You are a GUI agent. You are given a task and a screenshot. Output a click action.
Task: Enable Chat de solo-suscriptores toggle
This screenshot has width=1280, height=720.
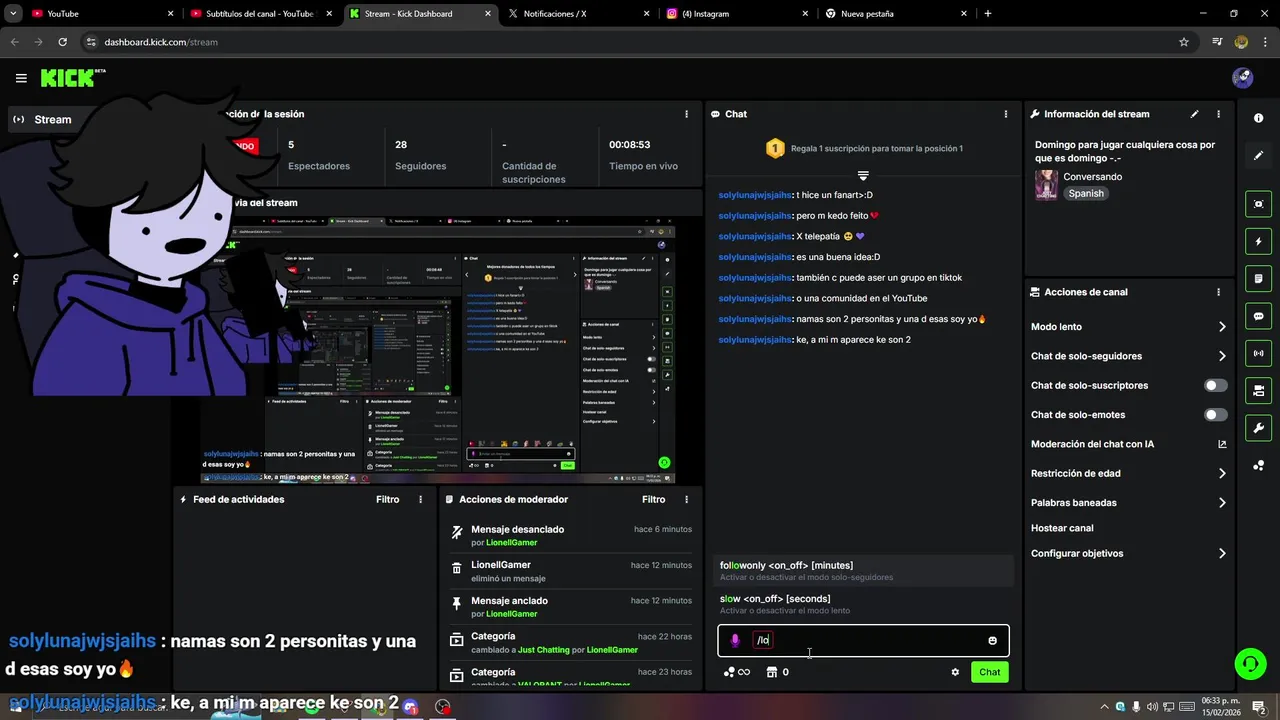point(1215,385)
